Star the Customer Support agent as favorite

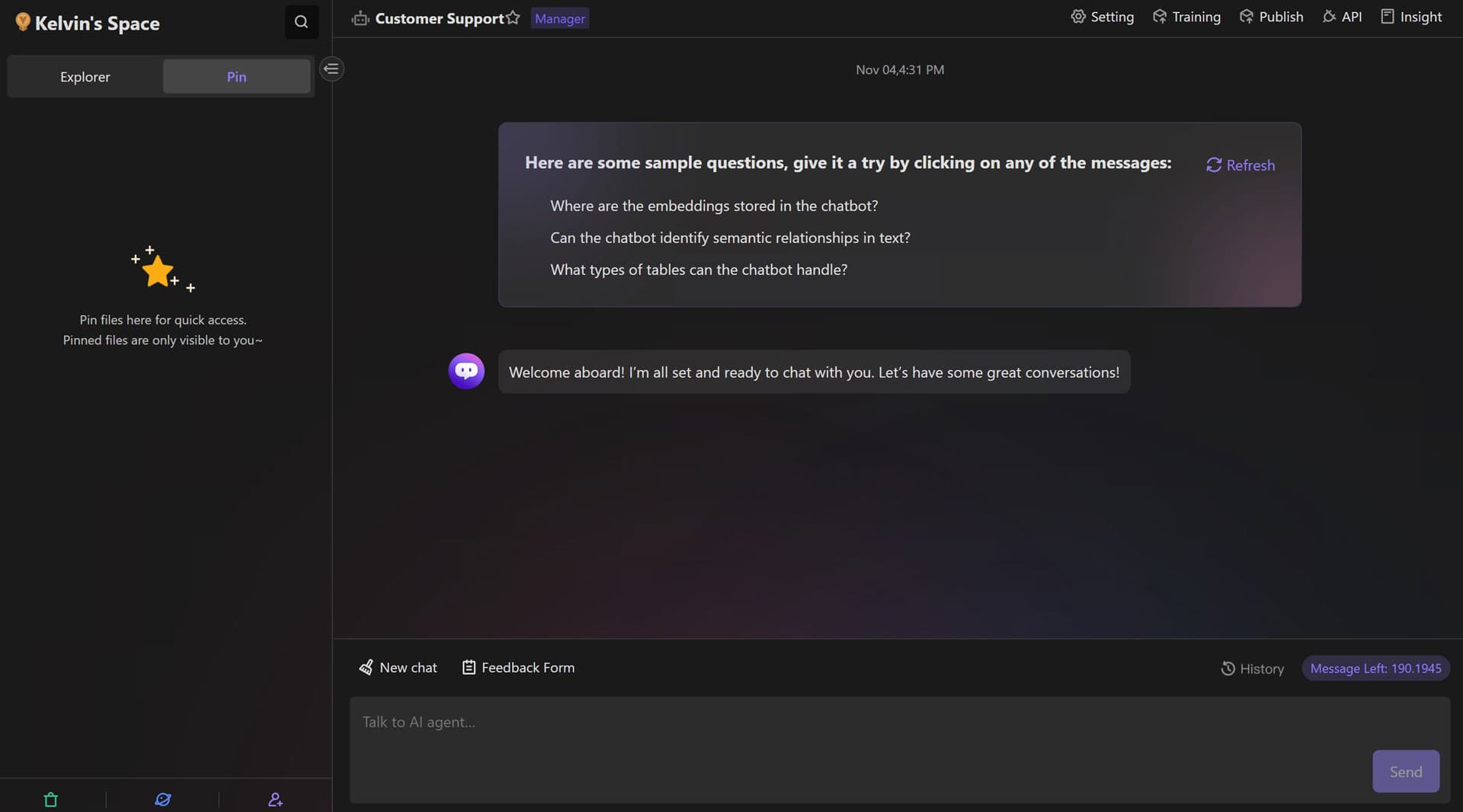[x=513, y=18]
